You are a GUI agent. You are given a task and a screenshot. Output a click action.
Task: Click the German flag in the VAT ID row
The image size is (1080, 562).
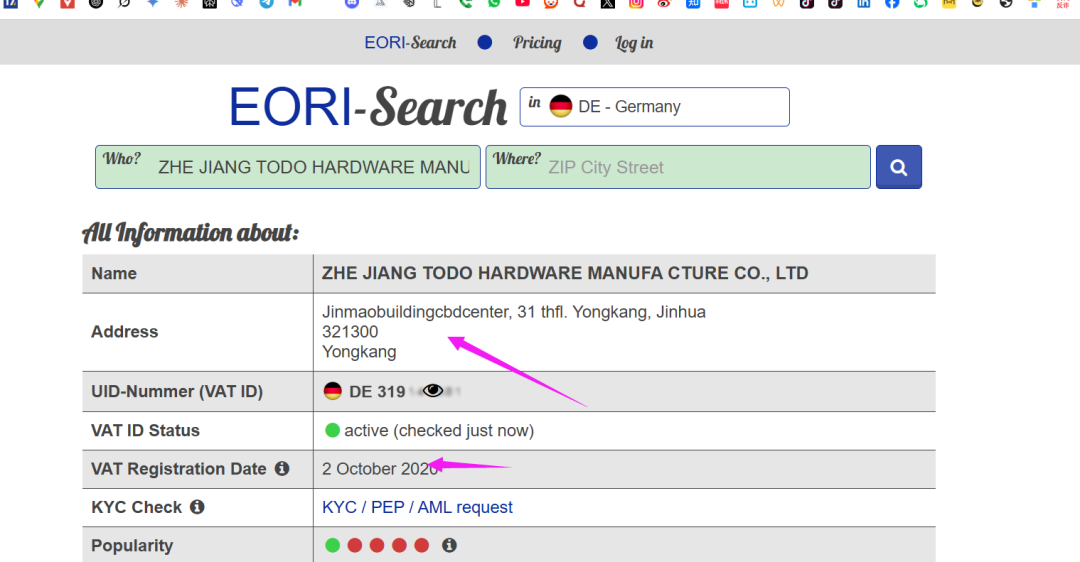[333, 391]
